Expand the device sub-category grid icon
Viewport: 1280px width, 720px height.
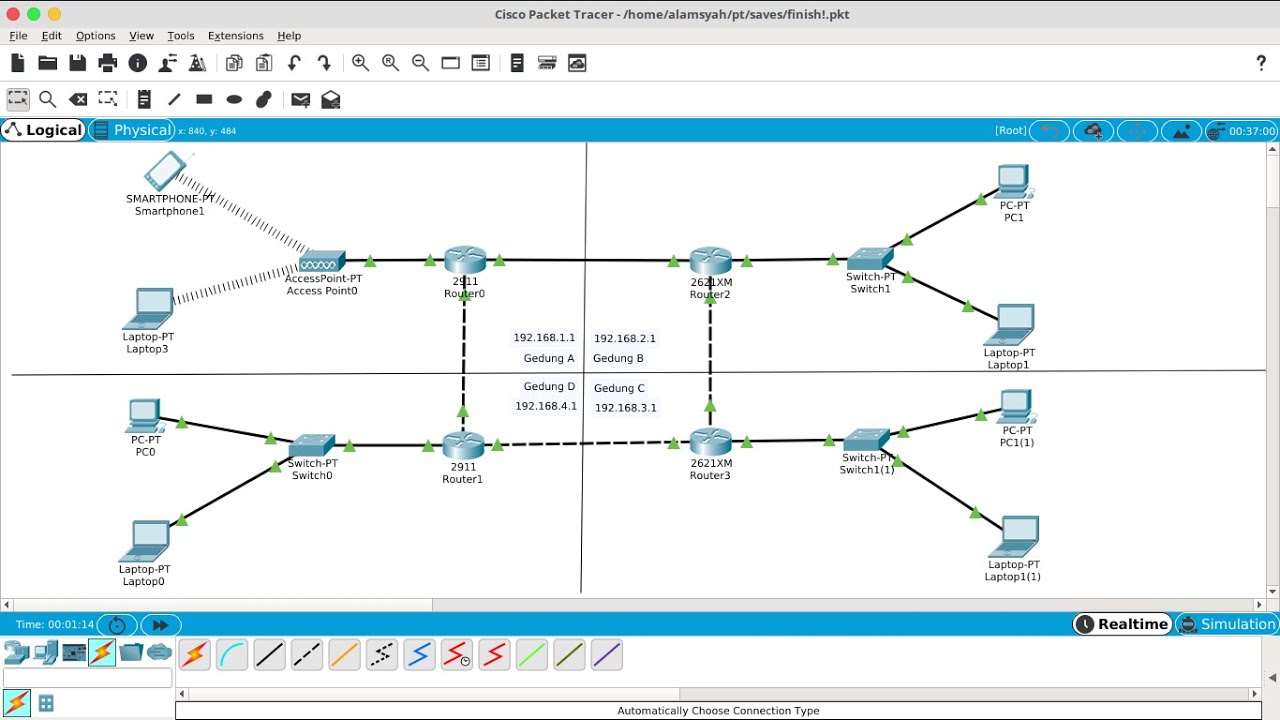click(x=46, y=704)
